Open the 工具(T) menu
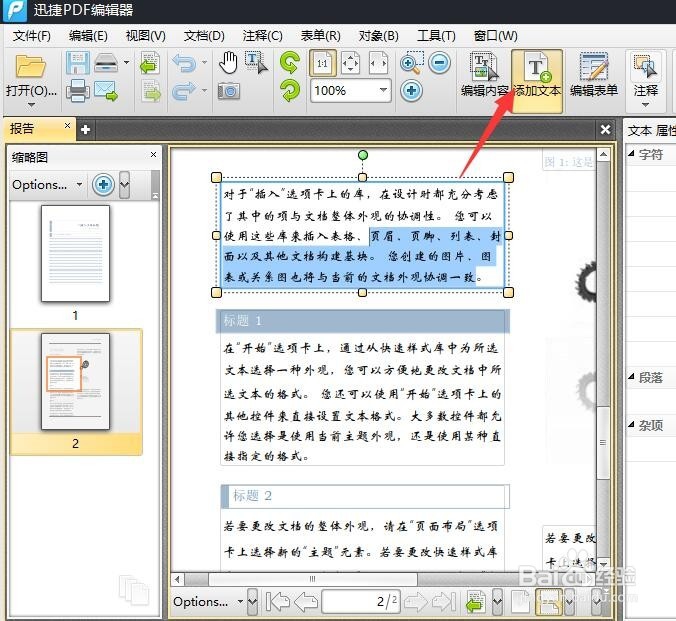The height and width of the screenshot is (621, 676). click(436, 36)
